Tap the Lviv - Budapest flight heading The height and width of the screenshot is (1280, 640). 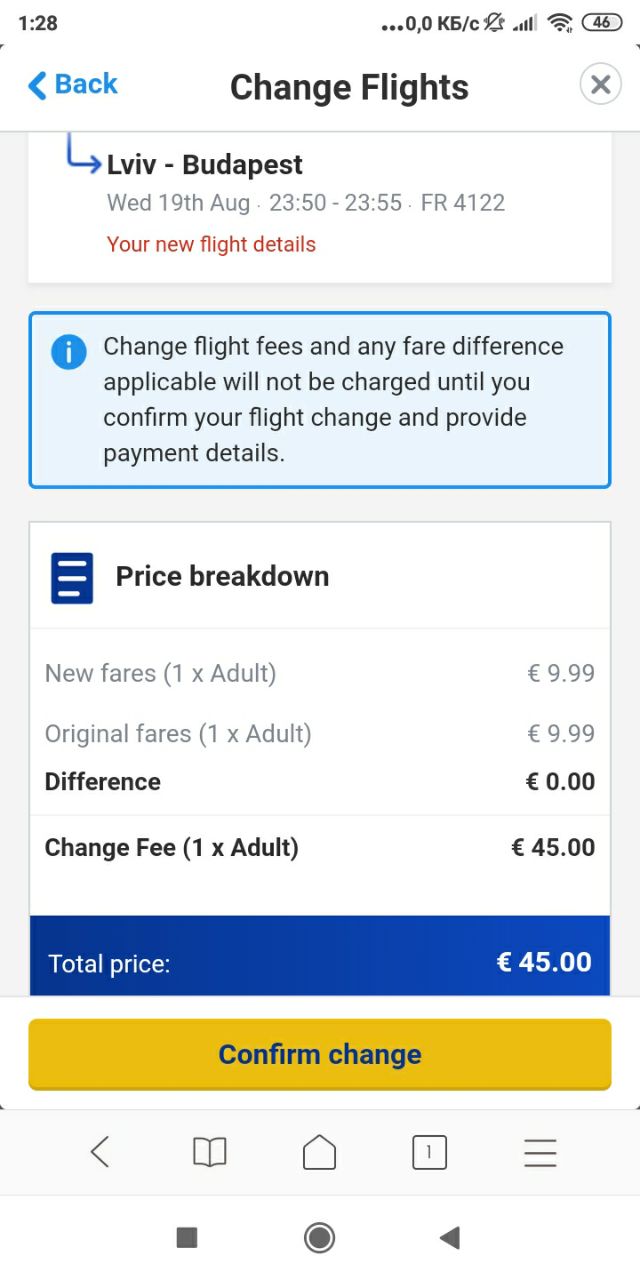point(205,164)
